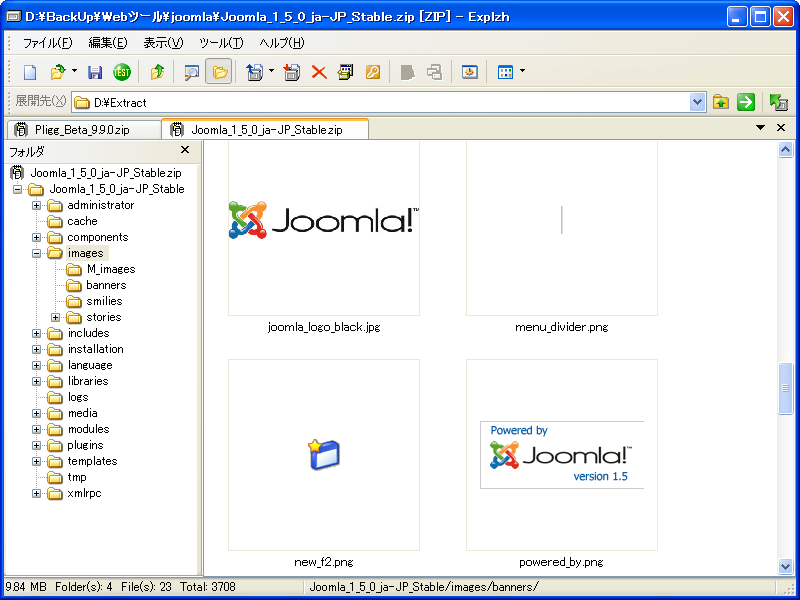Click the green arrow extract-here icon
Screen dimensions: 800x600
(x=746, y=103)
